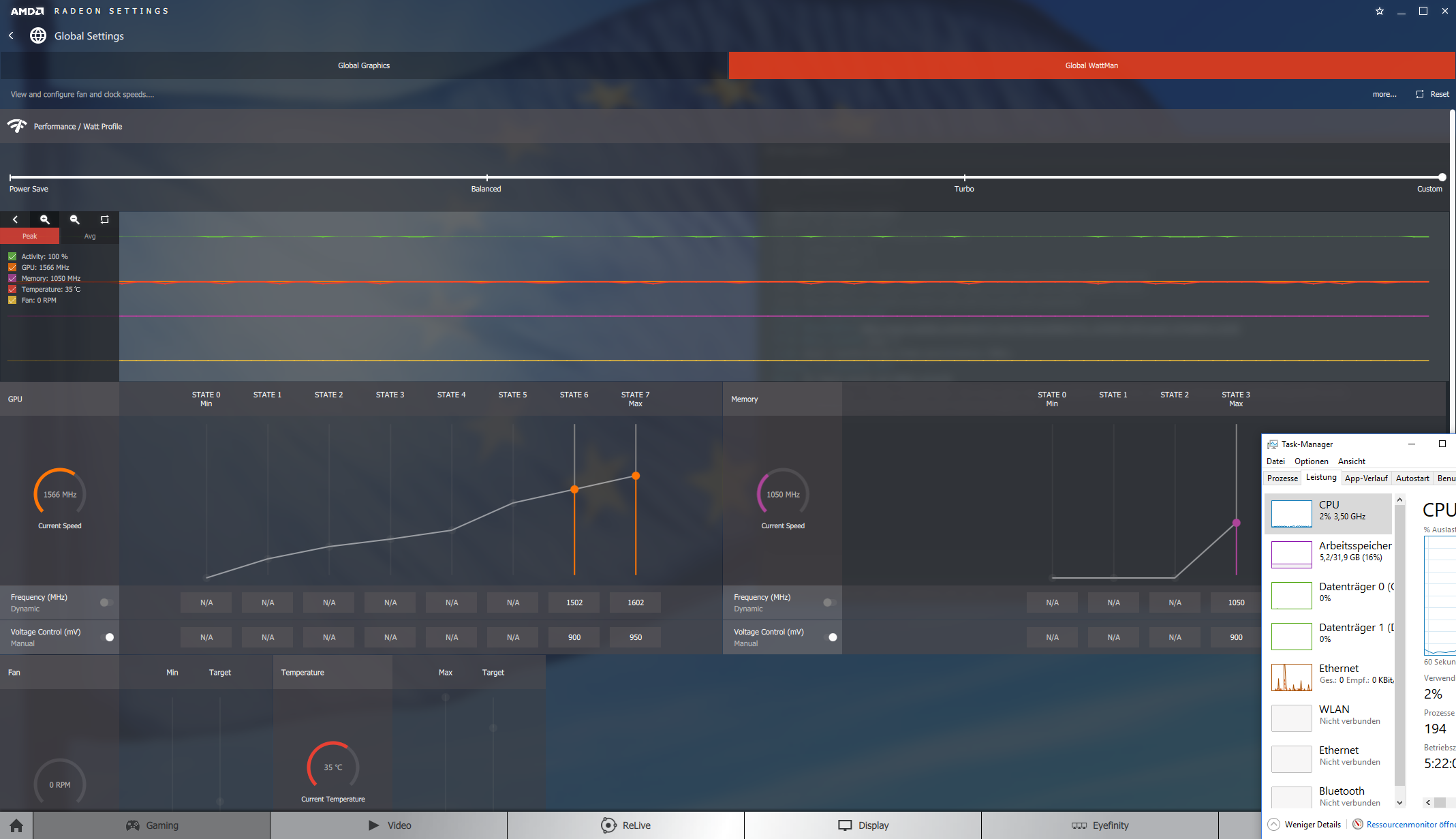The height and width of the screenshot is (839, 1456).
Task: Zoom out of the performance graph
Action: 75,219
